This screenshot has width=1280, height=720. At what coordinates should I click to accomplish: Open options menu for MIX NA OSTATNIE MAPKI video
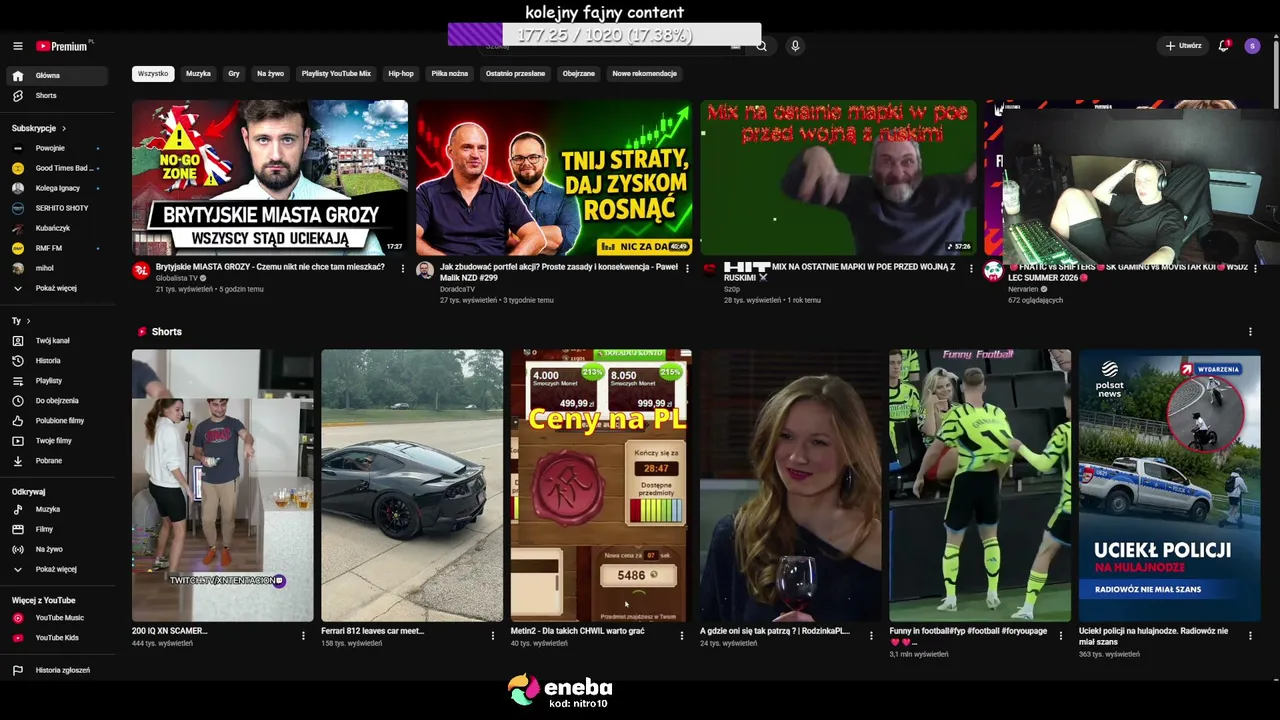pyautogui.click(x=971, y=269)
